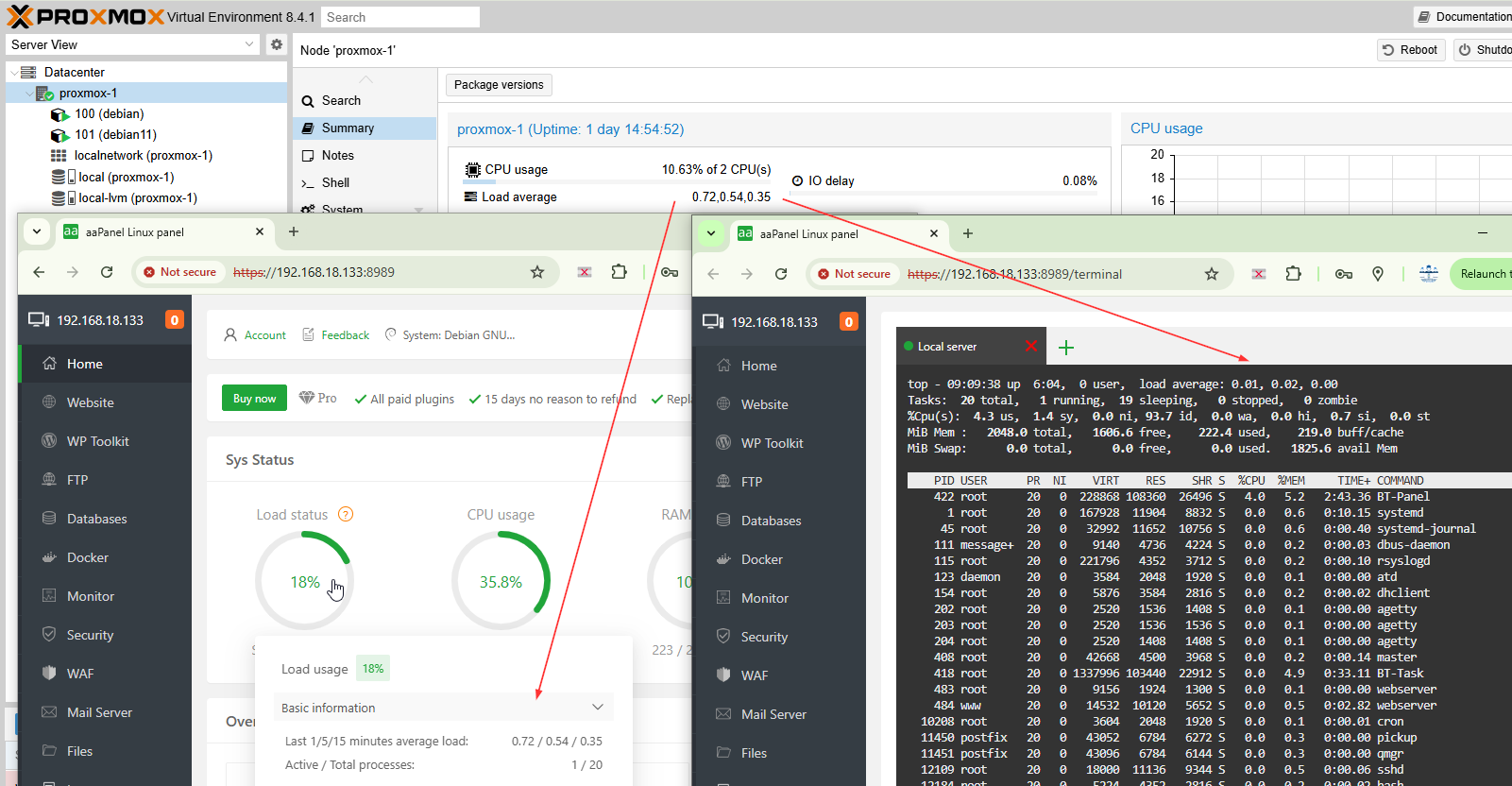Open the Proxmox Summary menu item
The width and height of the screenshot is (1512, 786).
[x=365, y=128]
